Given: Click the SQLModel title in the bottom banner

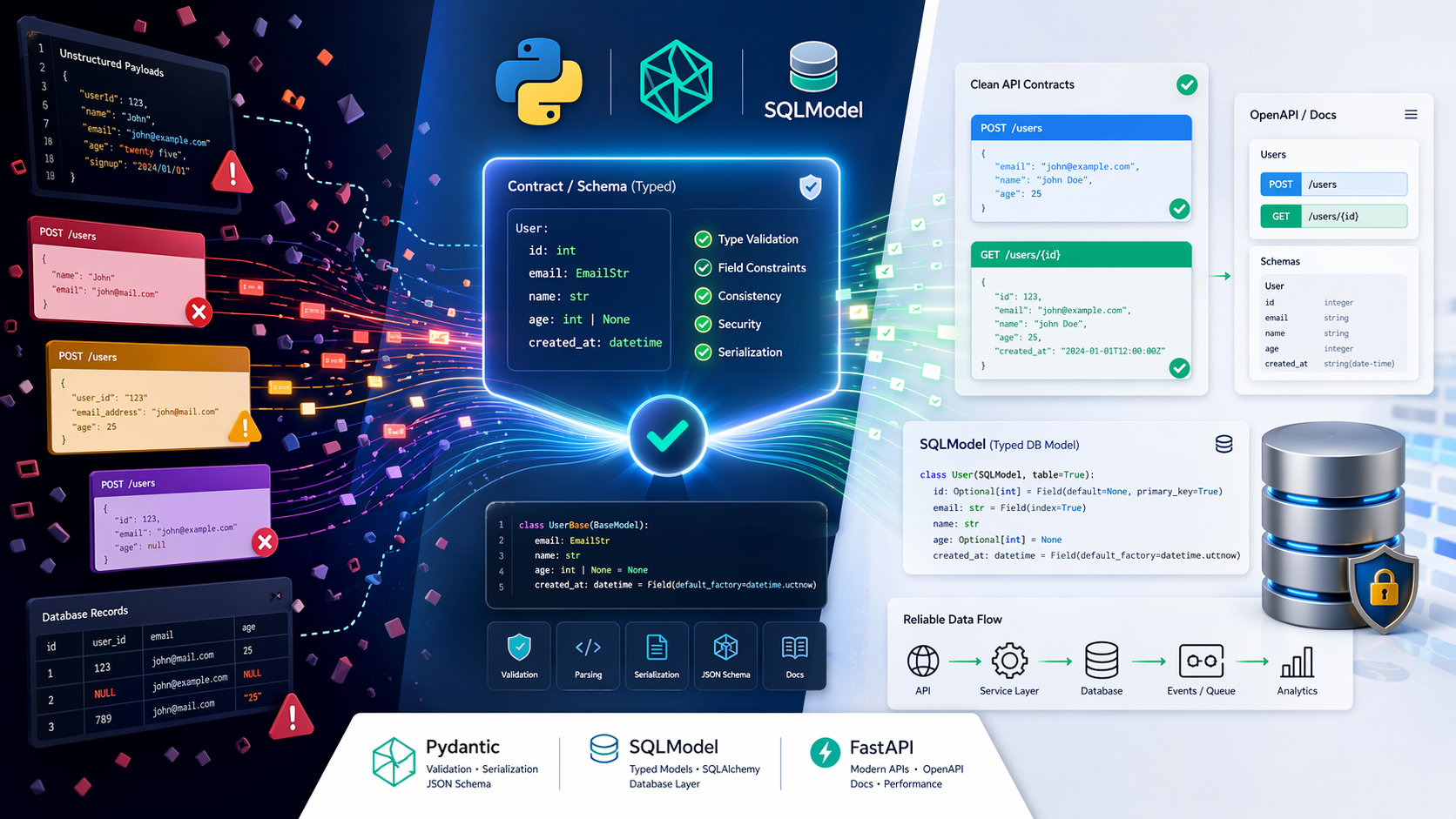Looking at the screenshot, I should pos(673,747).
